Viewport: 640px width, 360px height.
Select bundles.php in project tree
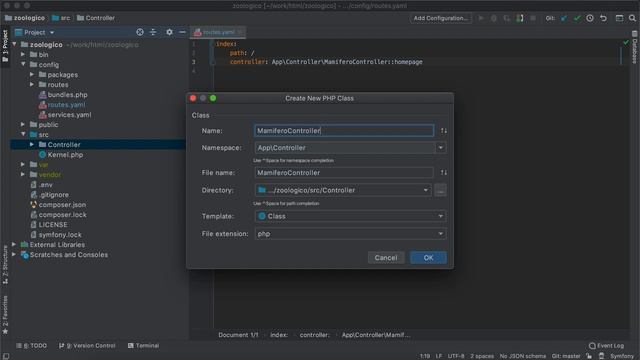(x=63, y=95)
